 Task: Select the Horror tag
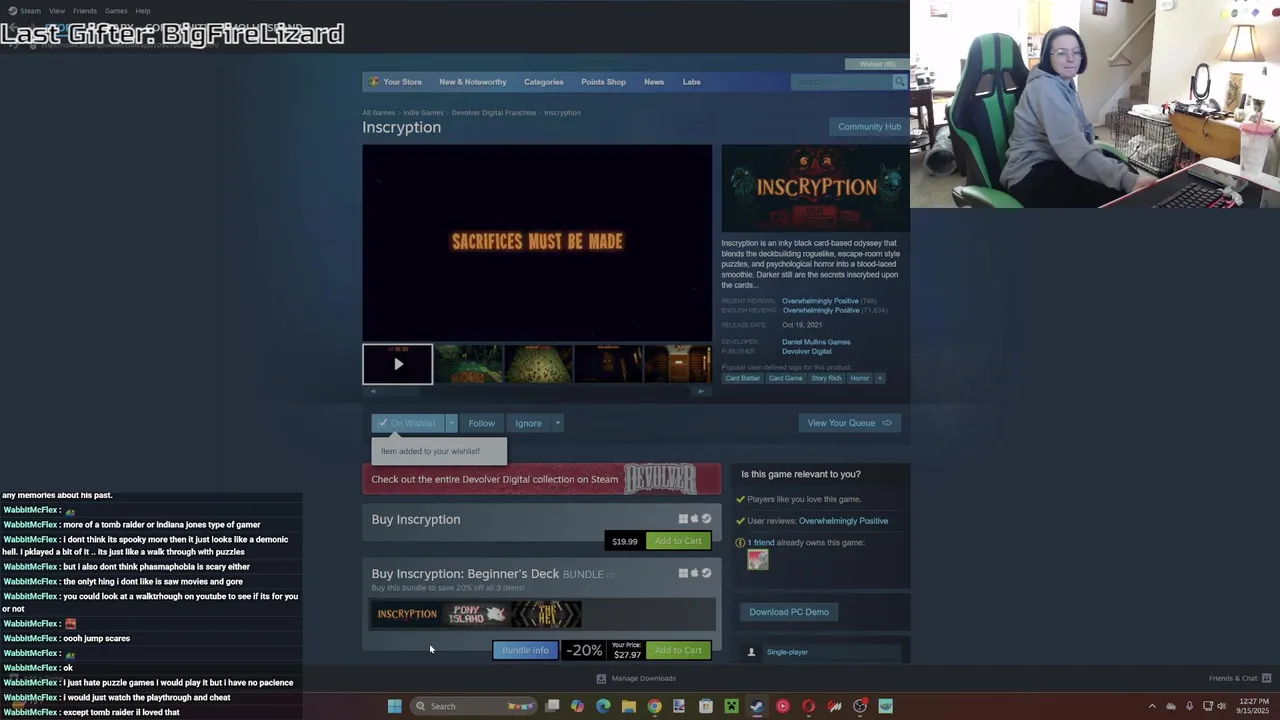click(859, 378)
